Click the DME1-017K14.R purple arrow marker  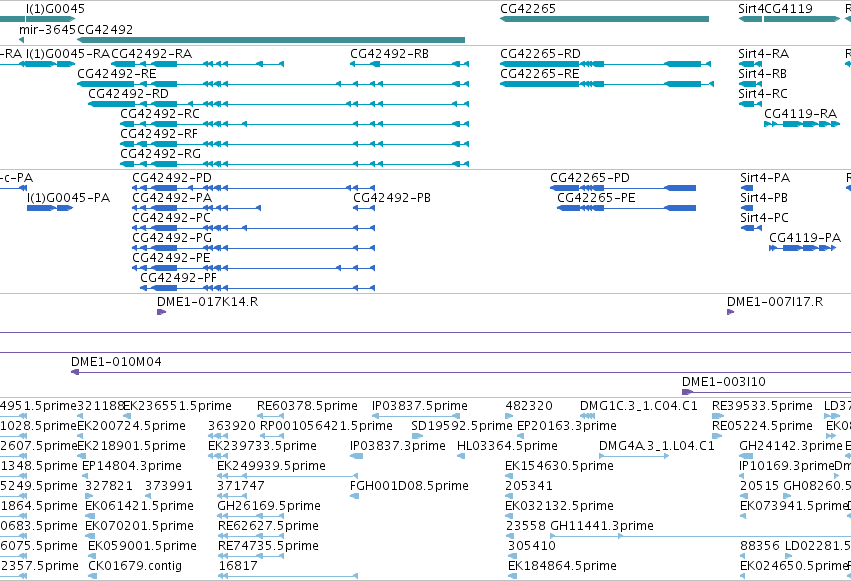coord(161,312)
